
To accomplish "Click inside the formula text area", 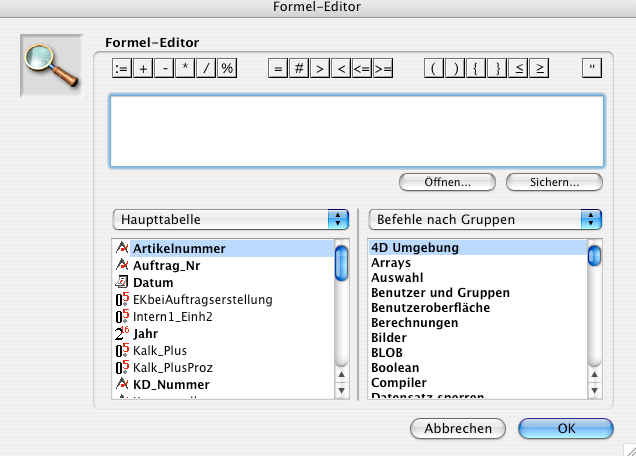I will (356, 130).
